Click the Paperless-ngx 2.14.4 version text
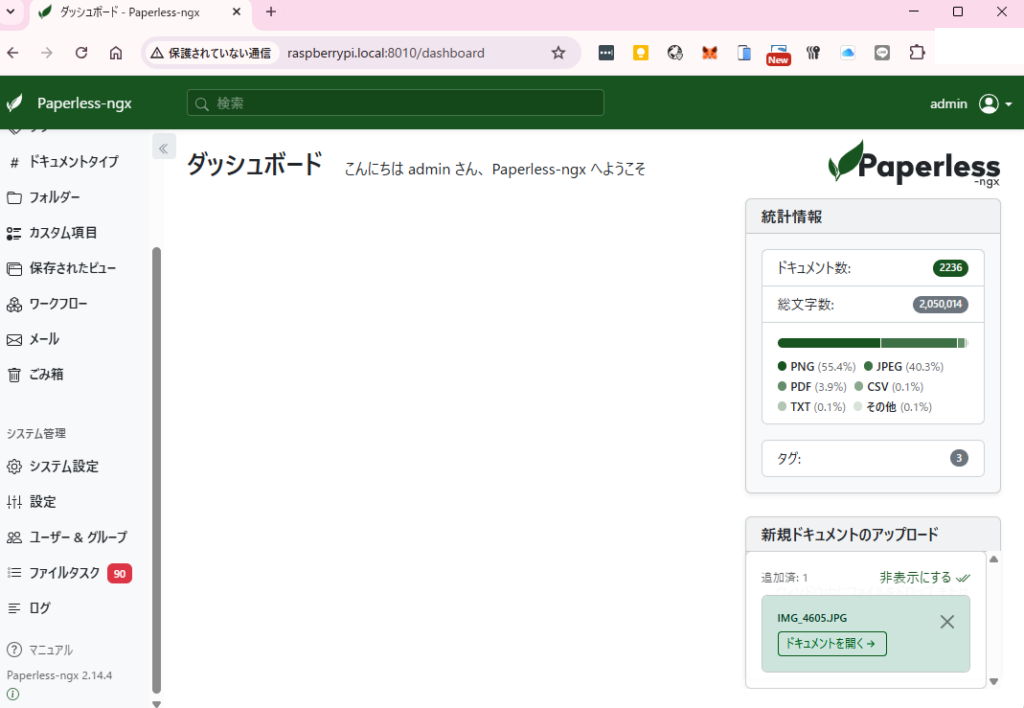 coord(59,675)
